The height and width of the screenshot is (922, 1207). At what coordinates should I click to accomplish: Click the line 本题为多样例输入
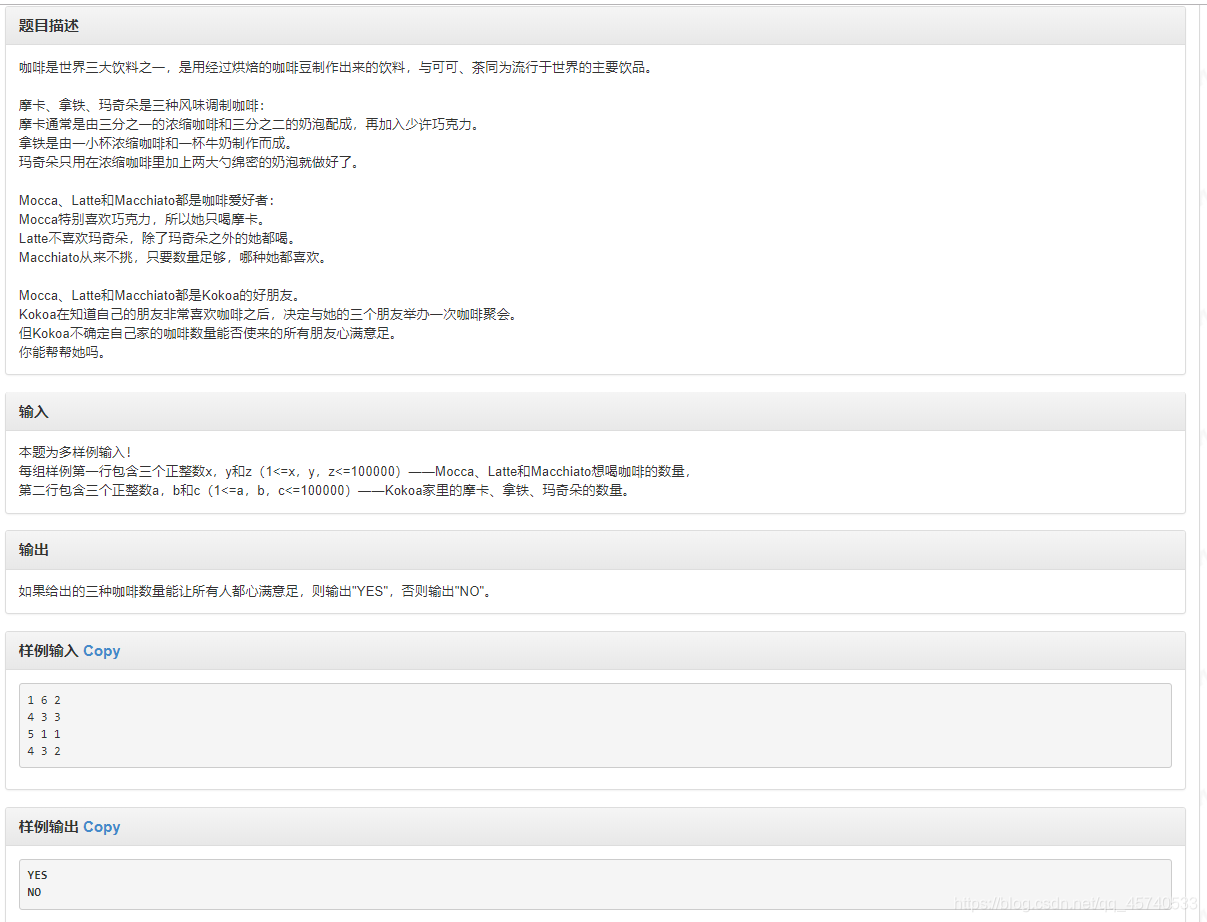(x=75, y=453)
